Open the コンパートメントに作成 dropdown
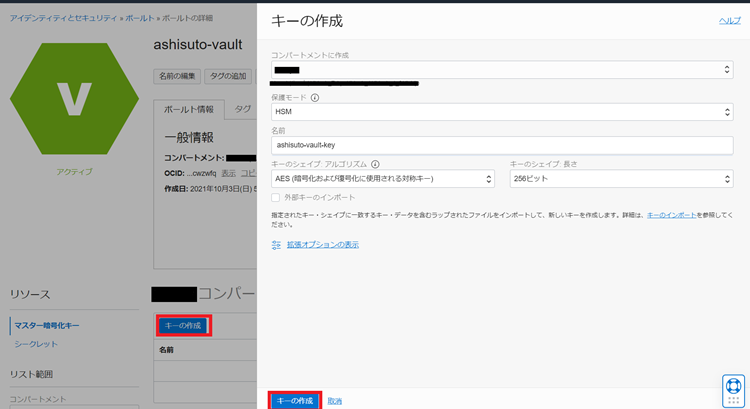 point(501,70)
